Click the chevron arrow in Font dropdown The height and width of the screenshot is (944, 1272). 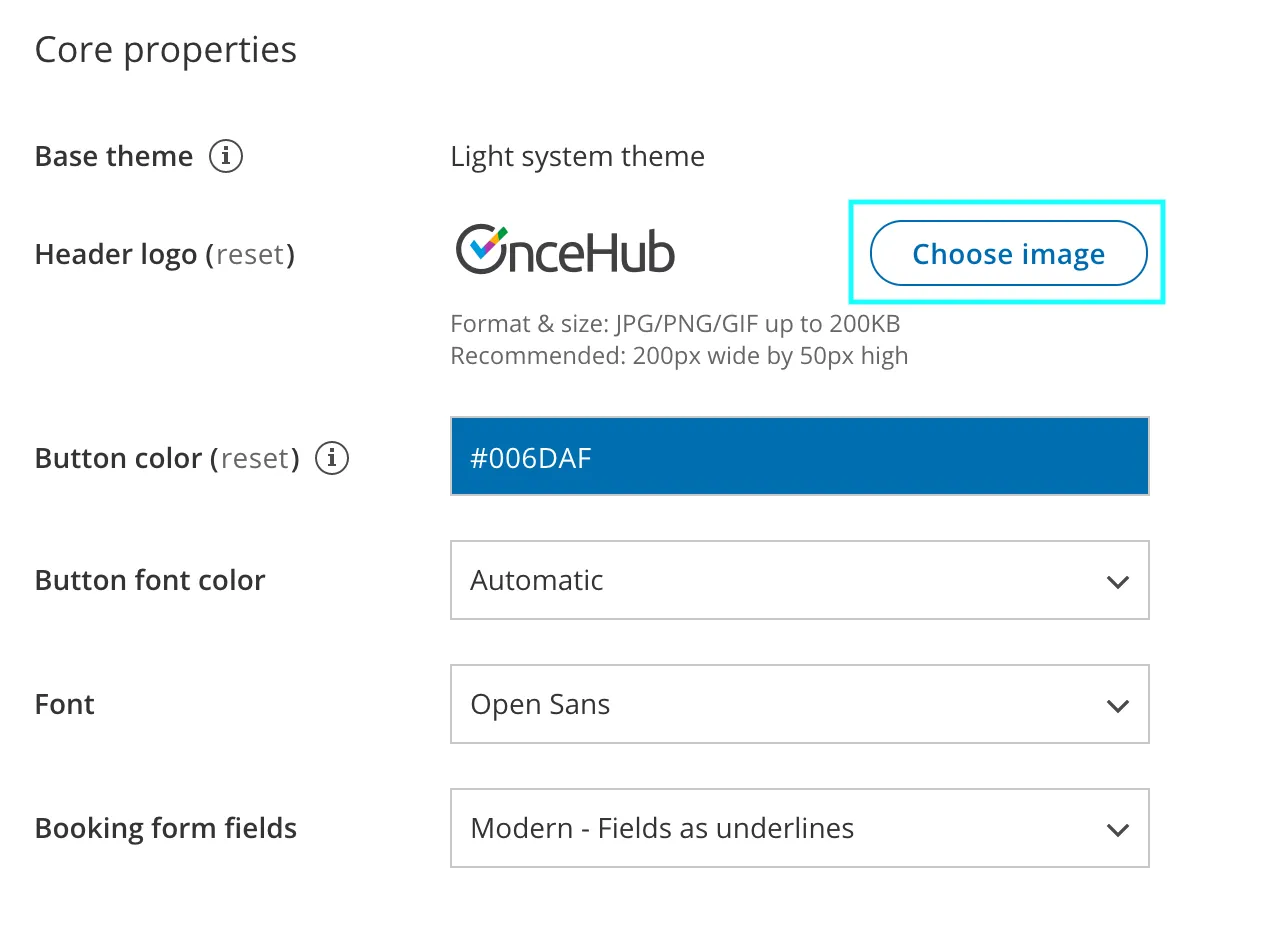point(1118,706)
